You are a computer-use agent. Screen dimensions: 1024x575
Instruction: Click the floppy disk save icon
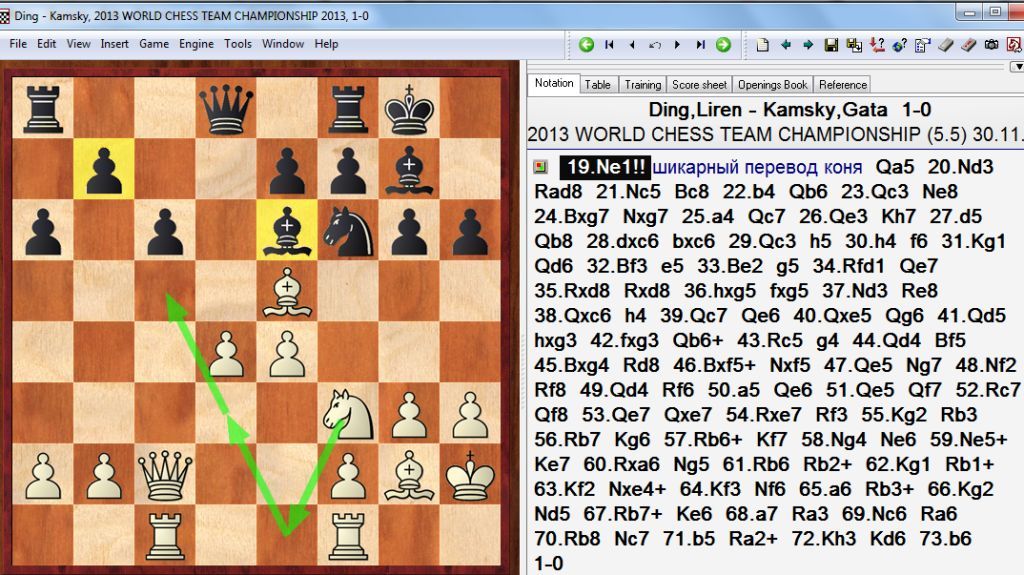[831, 44]
